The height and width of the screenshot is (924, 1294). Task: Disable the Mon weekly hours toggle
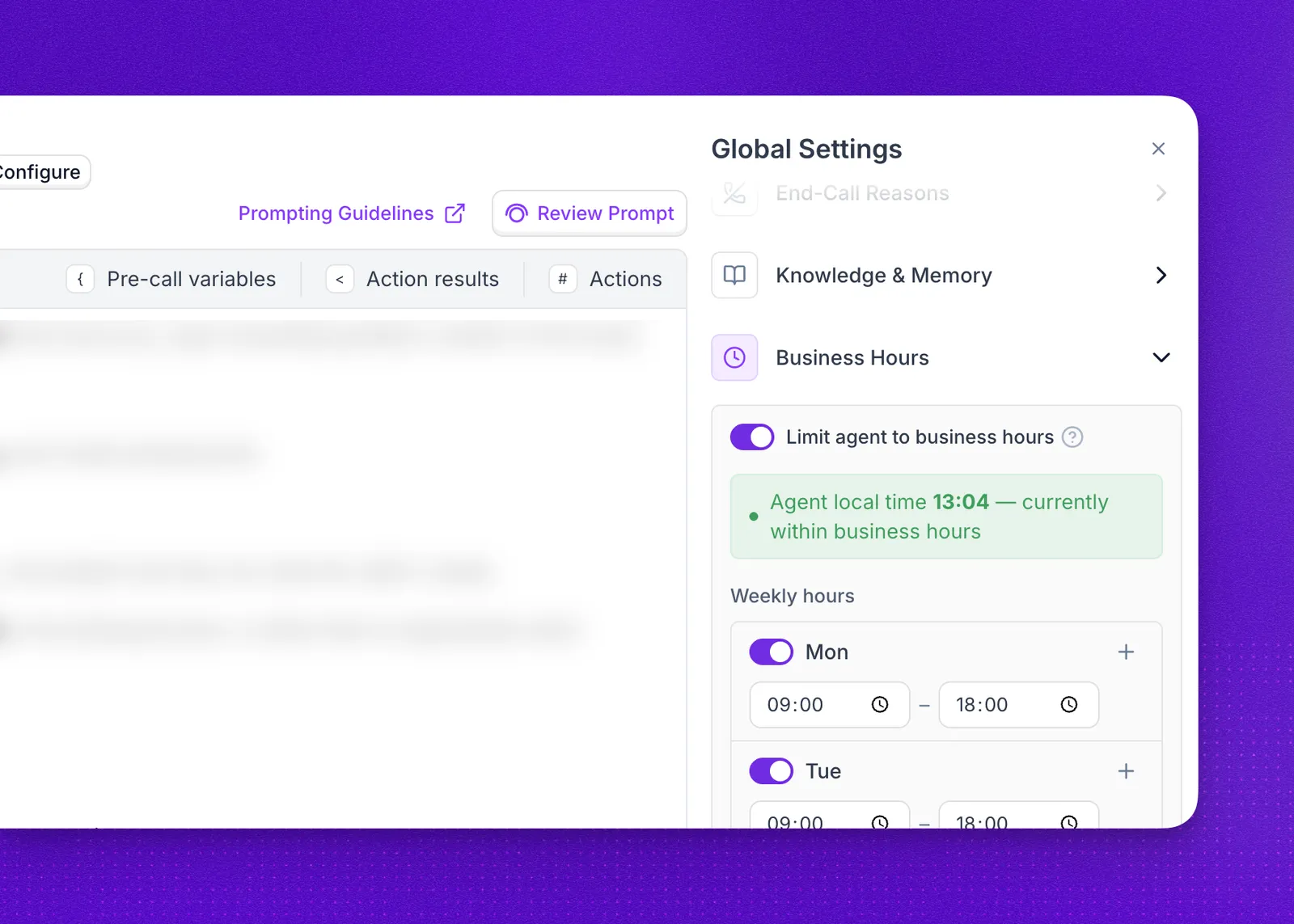coord(771,652)
